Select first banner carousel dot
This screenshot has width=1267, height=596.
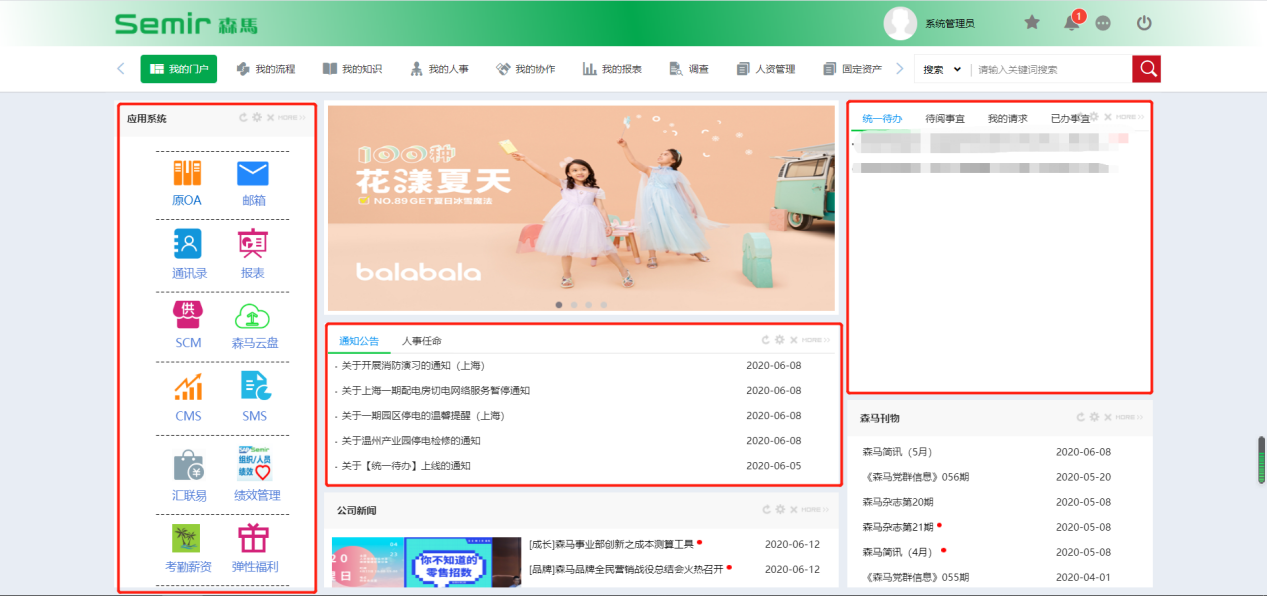coord(559,304)
